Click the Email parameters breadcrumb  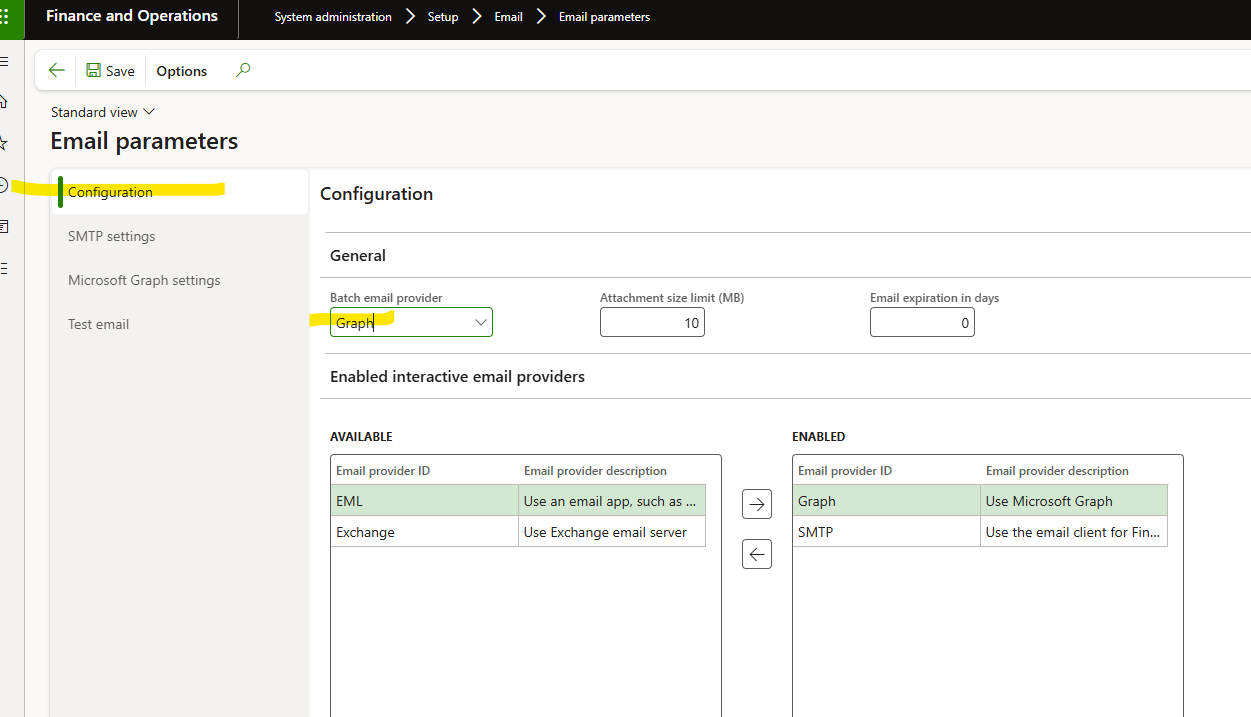tap(604, 17)
